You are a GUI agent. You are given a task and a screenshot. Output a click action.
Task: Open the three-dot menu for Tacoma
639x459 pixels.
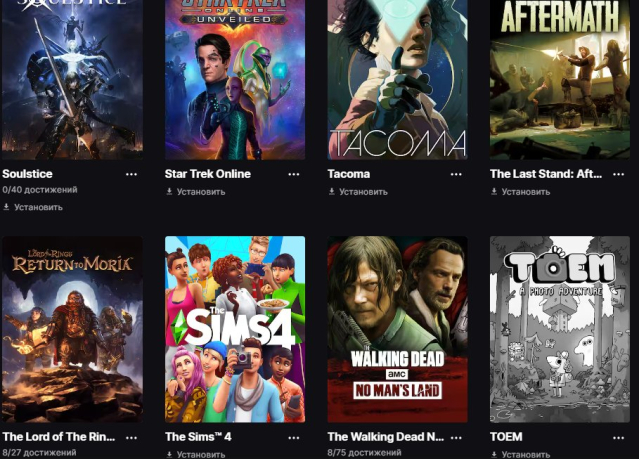point(456,174)
